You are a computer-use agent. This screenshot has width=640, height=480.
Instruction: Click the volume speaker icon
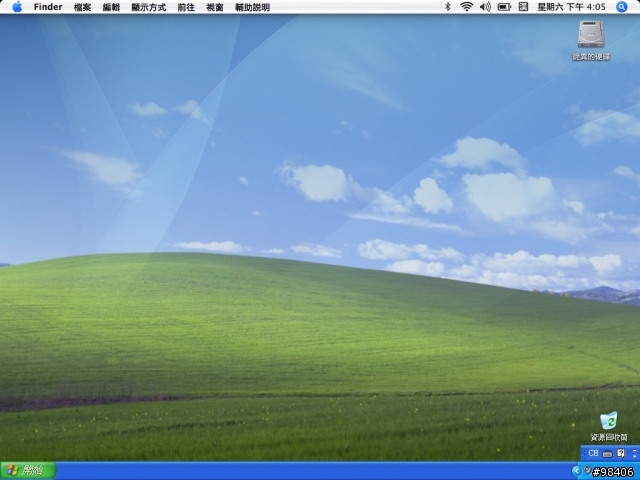[x=485, y=7]
